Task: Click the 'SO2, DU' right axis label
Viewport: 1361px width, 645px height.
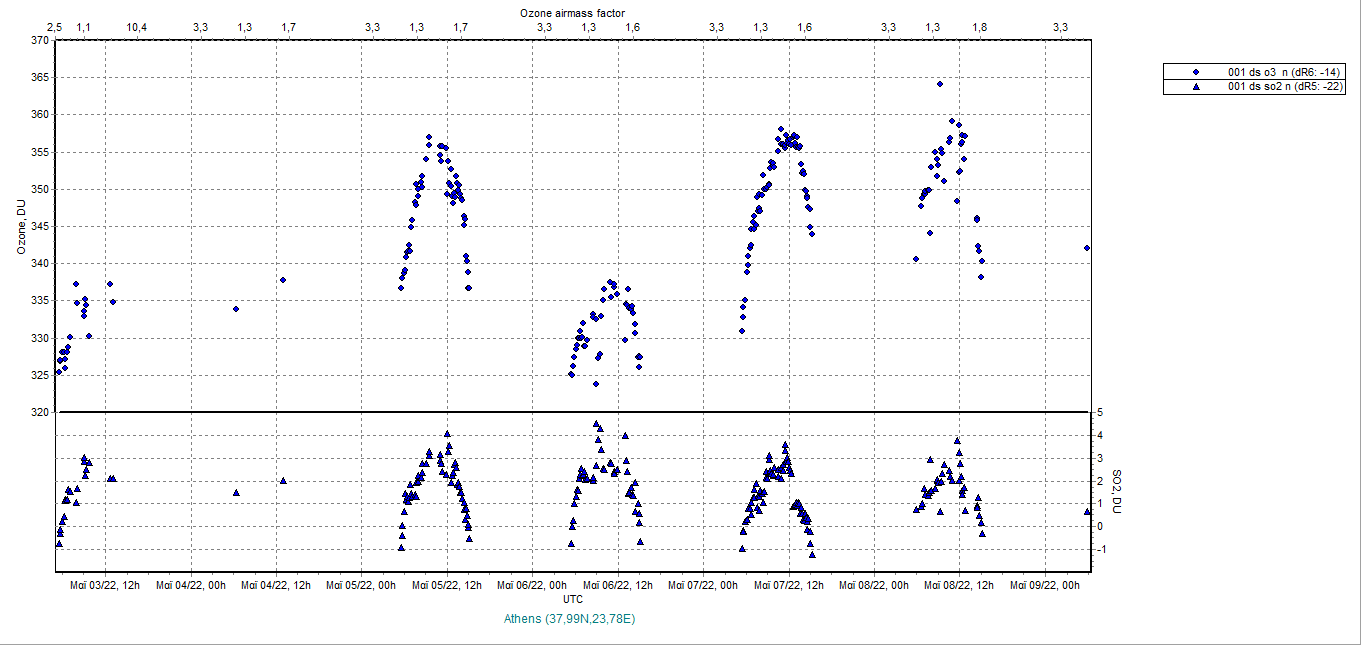Action: click(1118, 492)
